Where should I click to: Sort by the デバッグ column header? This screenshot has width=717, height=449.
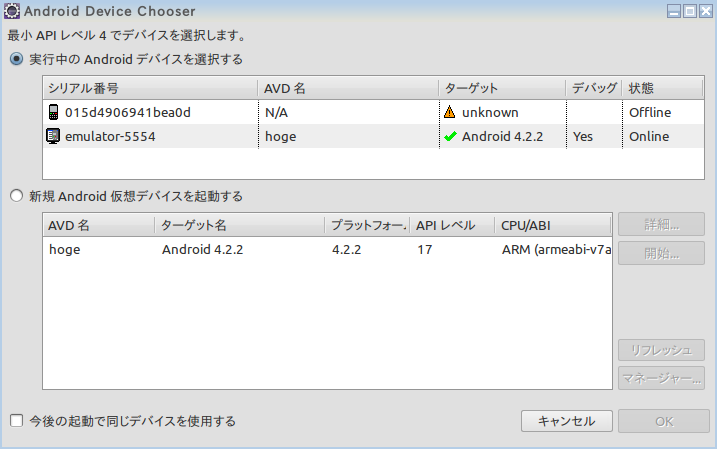tap(594, 88)
